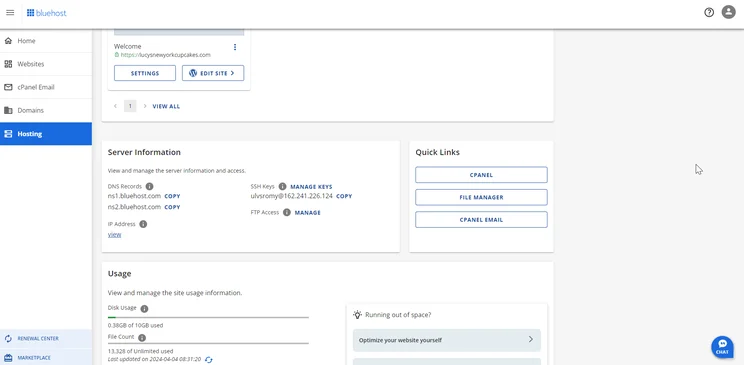The width and height of the screenshot is (744, 365).
Task: Select the Hosting menu item
Action: pyautogui.click(x=46, y=134)
